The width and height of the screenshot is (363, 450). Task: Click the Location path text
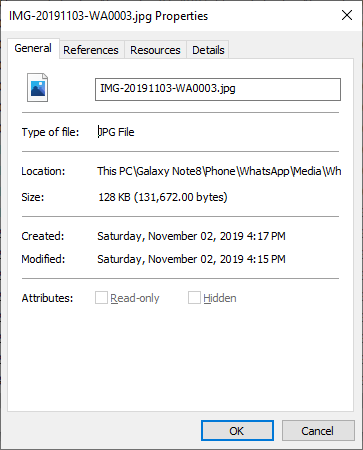tap(219, 171)
